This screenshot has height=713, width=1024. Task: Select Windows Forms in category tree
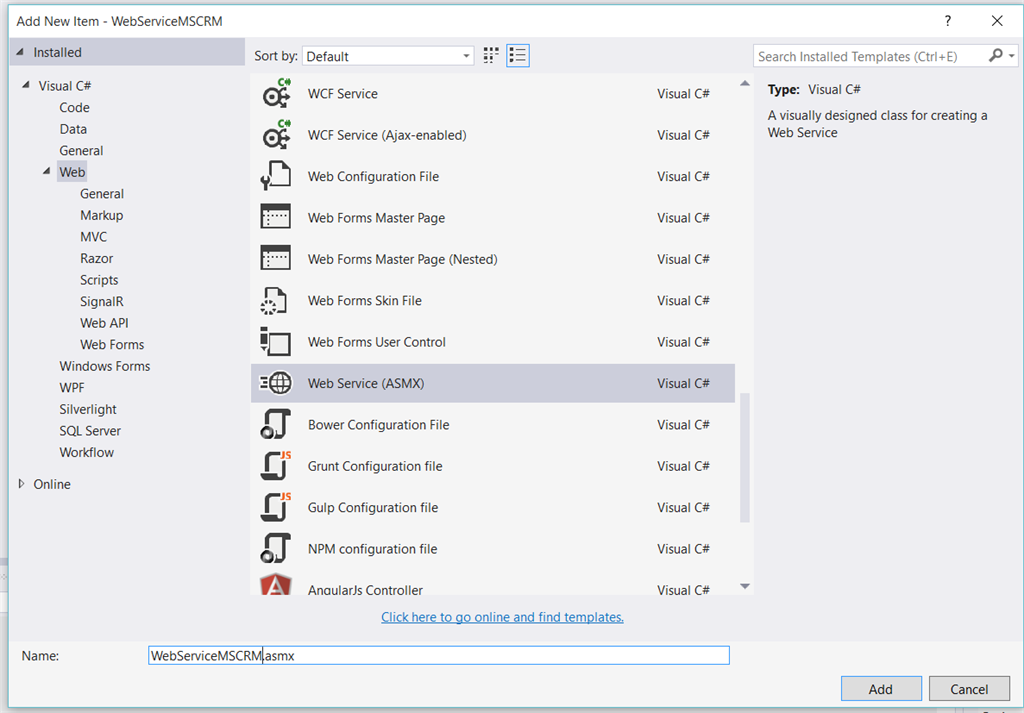104,366
